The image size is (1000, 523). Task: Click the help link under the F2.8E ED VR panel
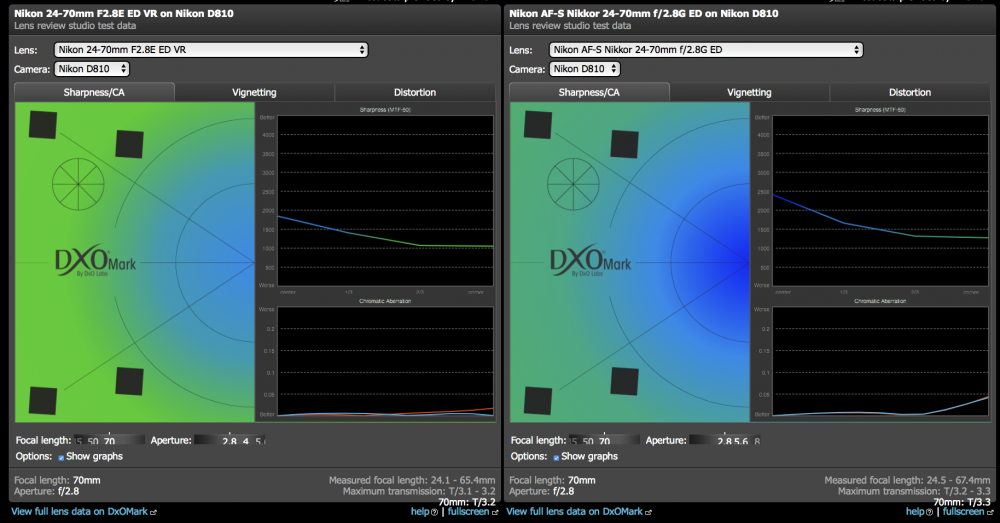(x=420, y=512)
